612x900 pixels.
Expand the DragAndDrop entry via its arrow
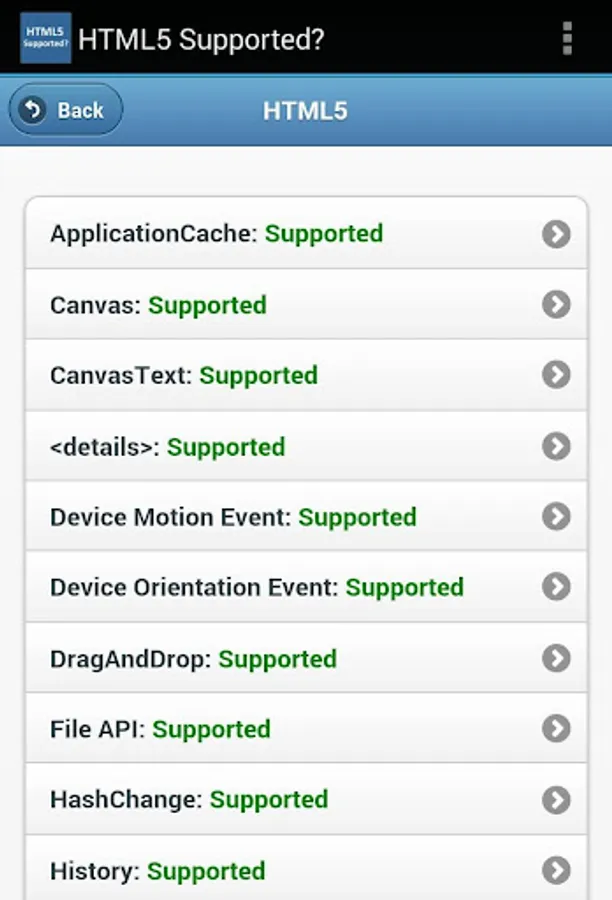click(x=556, y=658)
